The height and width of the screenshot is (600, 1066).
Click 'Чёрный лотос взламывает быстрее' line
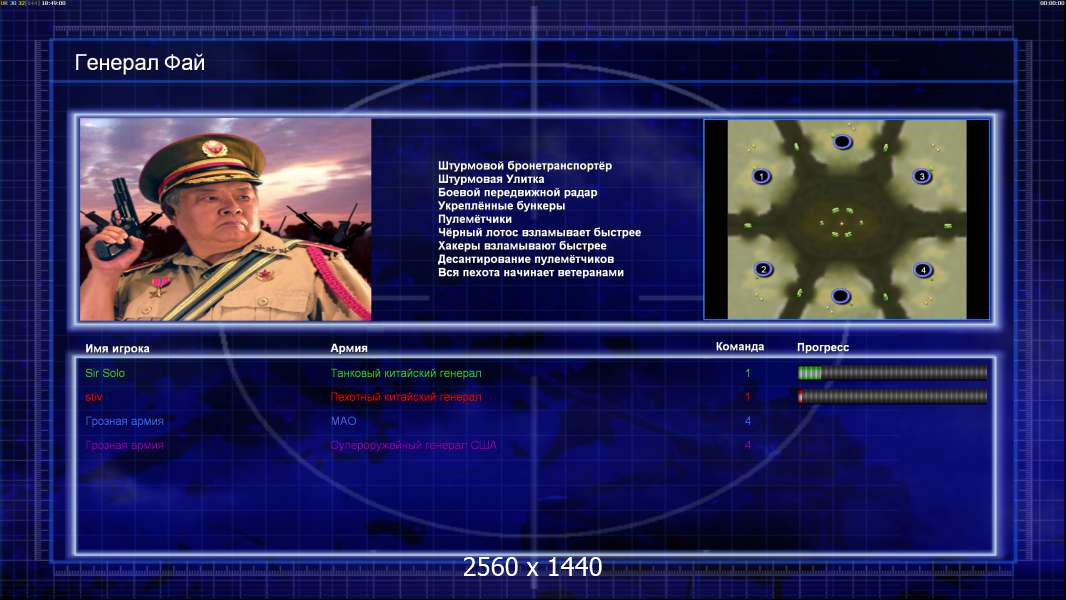[x=539, y=232]
